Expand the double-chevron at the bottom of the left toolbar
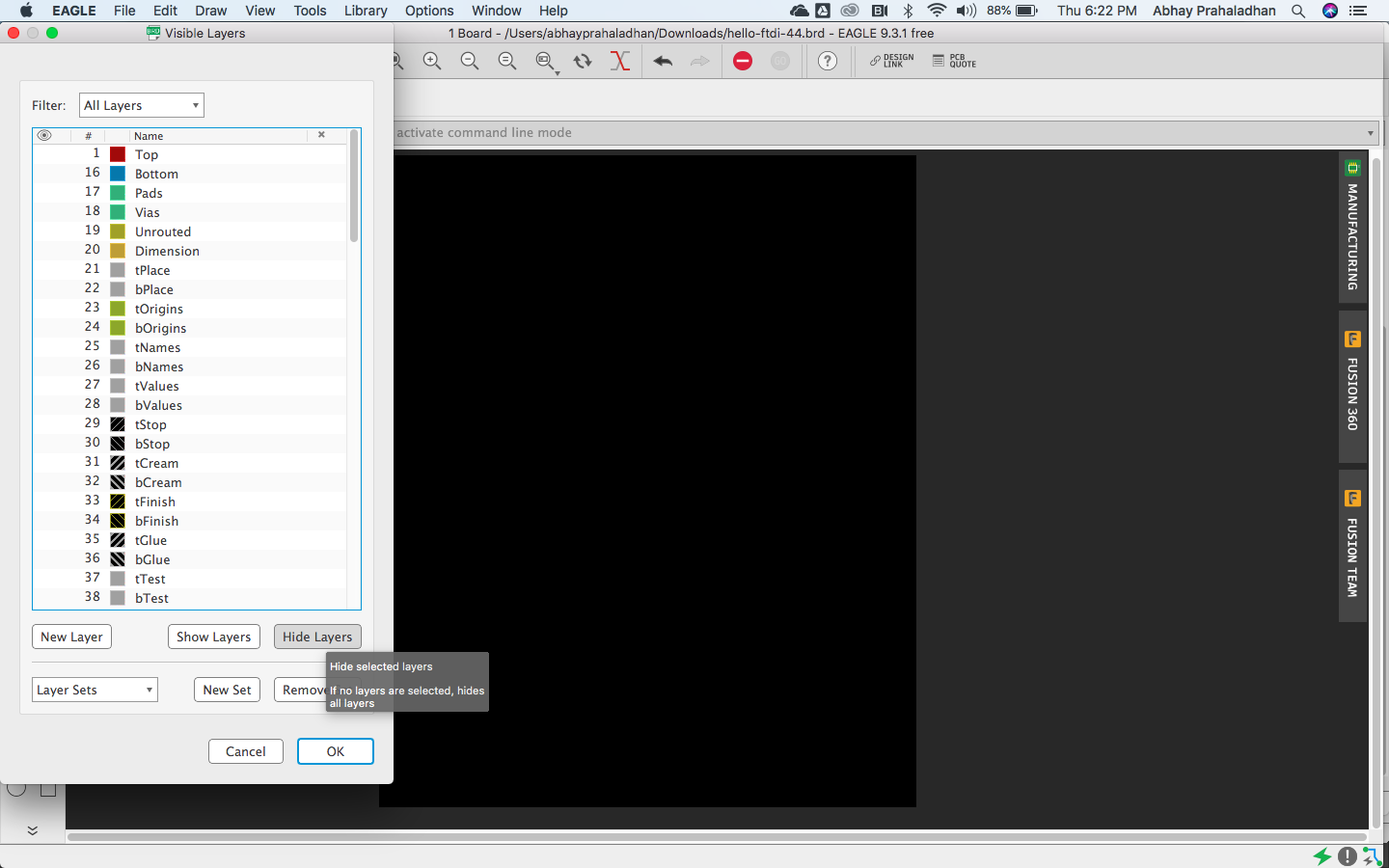This screenshot has height=868, width=1389. [x=32, y=830]
